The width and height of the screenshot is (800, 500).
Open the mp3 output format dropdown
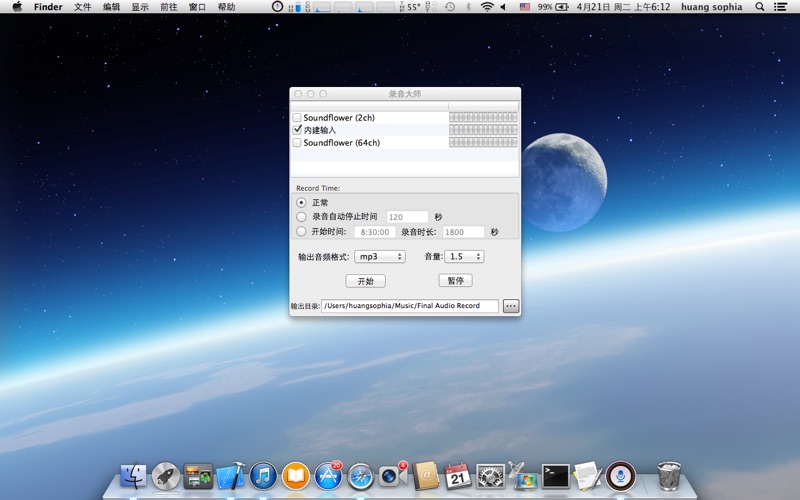point(380,257)
